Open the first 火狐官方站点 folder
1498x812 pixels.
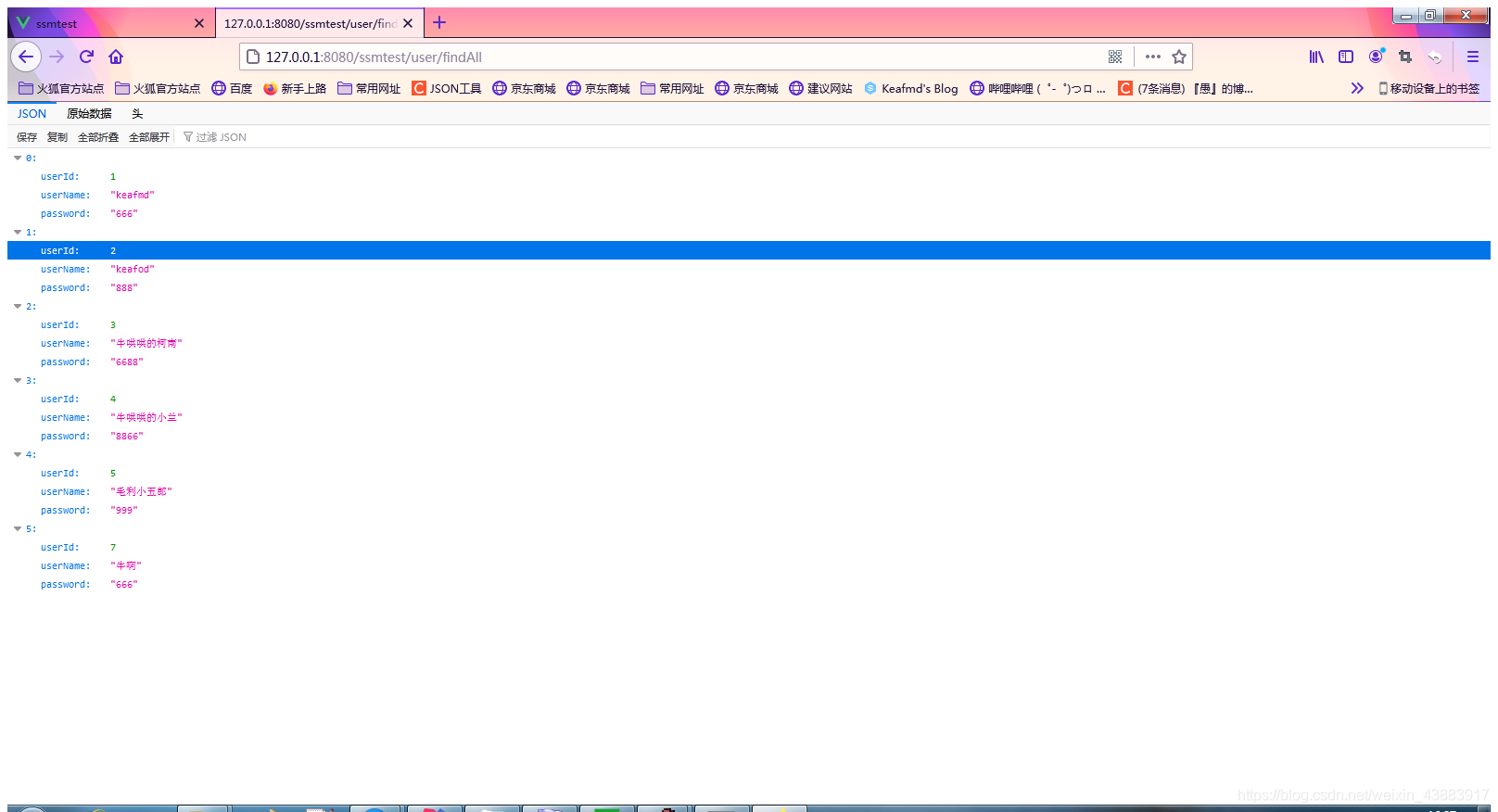pos(61,88)
